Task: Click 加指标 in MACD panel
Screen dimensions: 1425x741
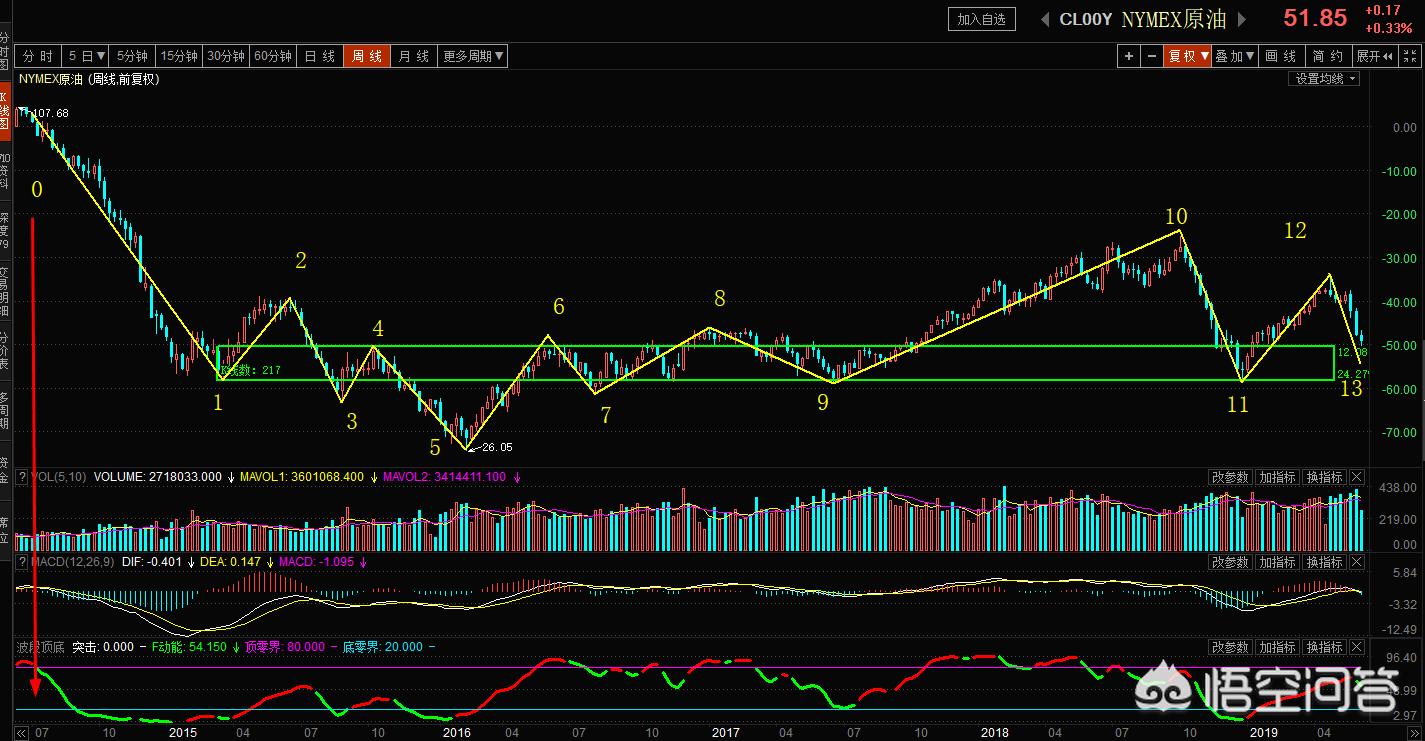Action: click(1278, 563)
